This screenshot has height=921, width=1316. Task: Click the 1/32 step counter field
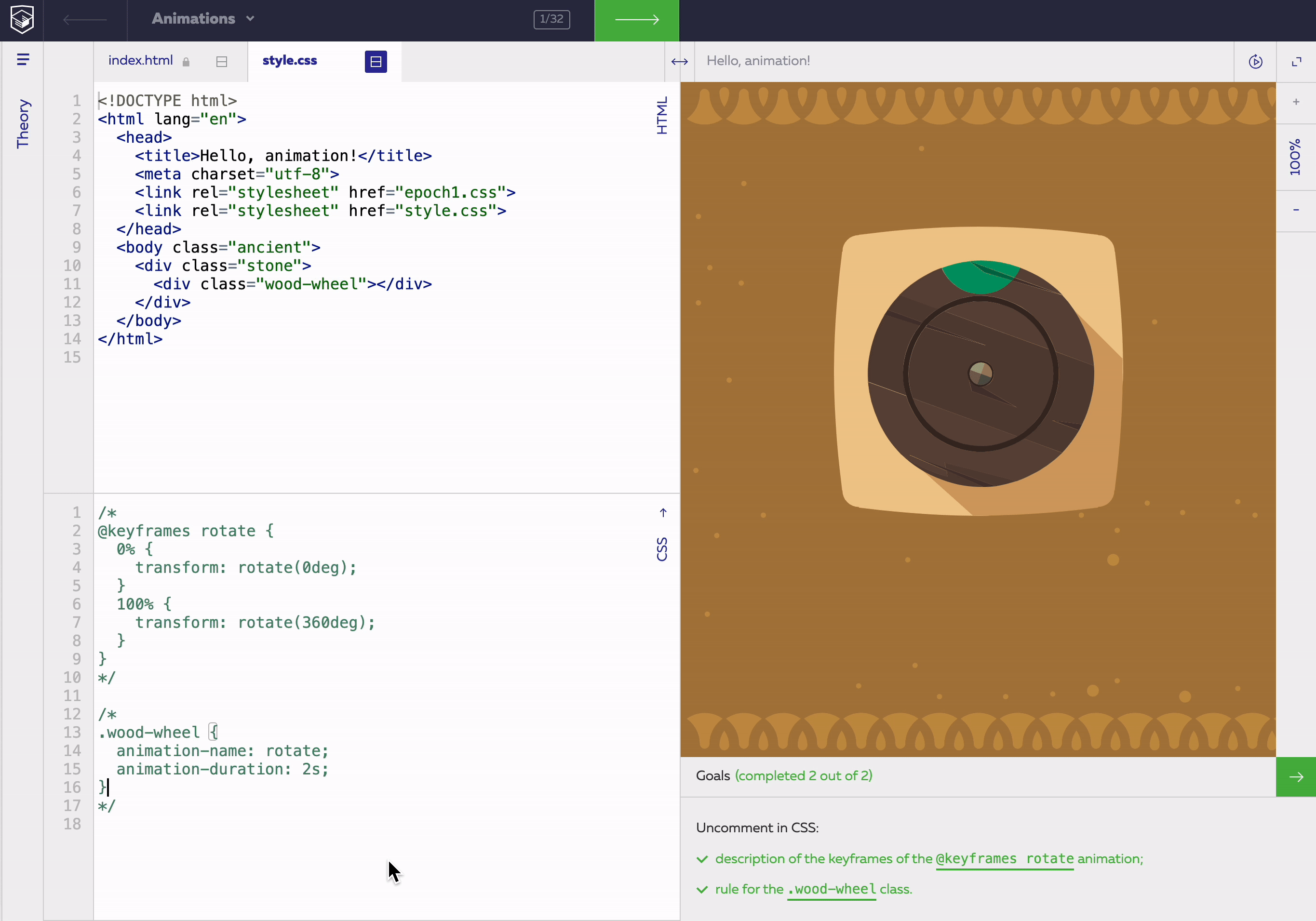coord(551,19)
